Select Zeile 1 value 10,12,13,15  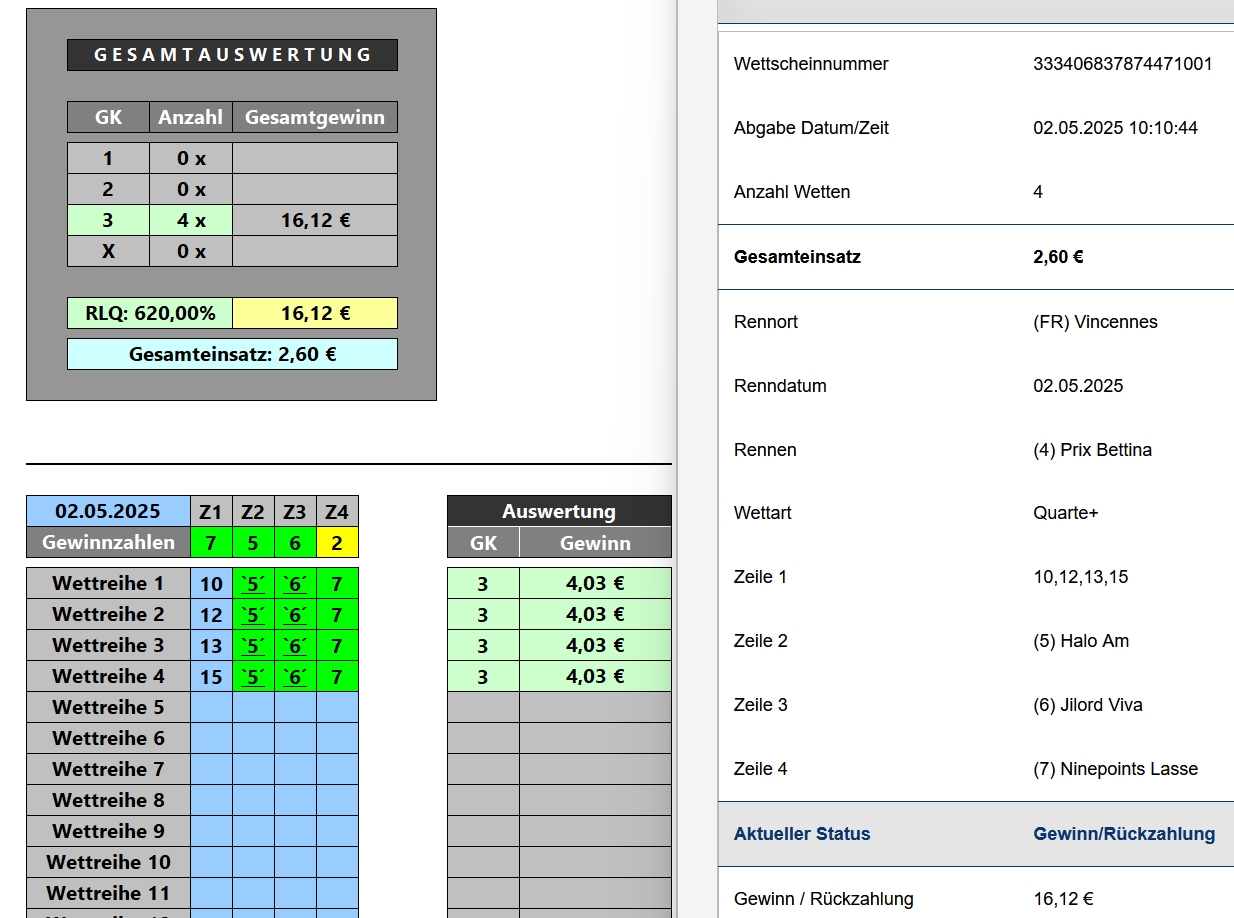point(1080,577)
